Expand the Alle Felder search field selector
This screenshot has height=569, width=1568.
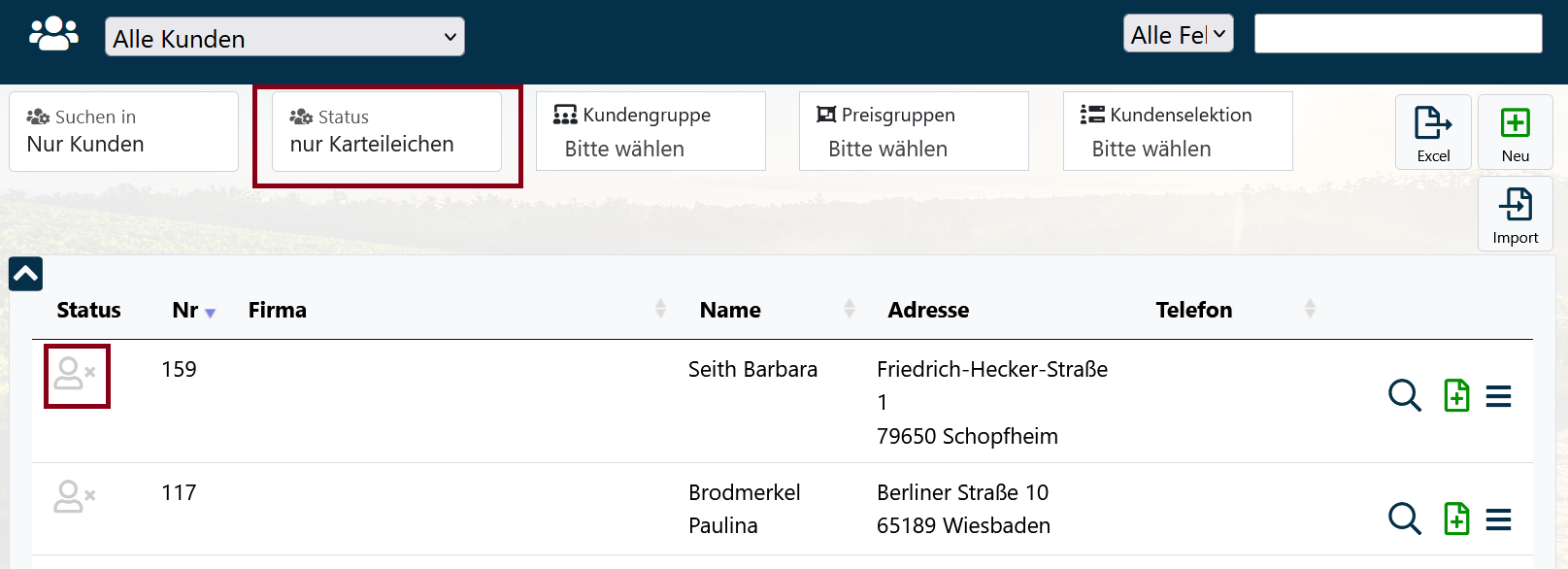click(1178, 34)
